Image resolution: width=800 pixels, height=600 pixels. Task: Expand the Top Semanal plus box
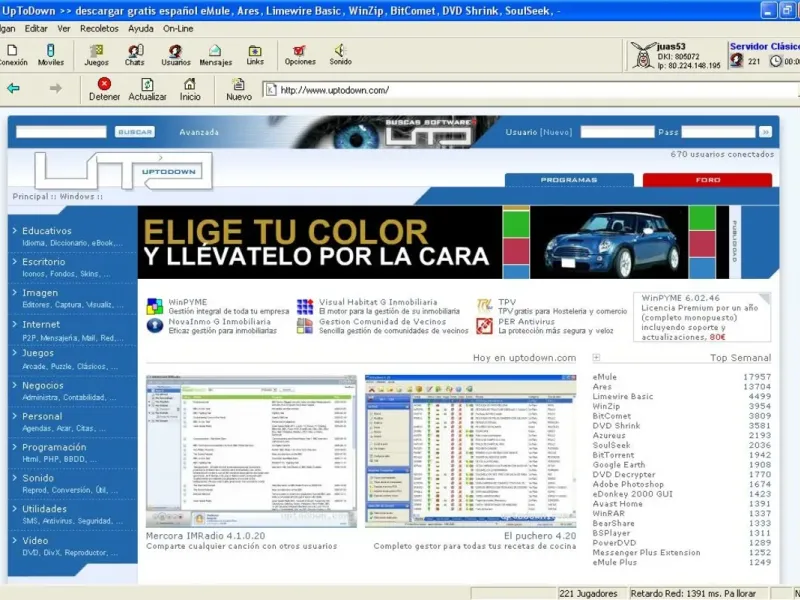click(596, 357)
